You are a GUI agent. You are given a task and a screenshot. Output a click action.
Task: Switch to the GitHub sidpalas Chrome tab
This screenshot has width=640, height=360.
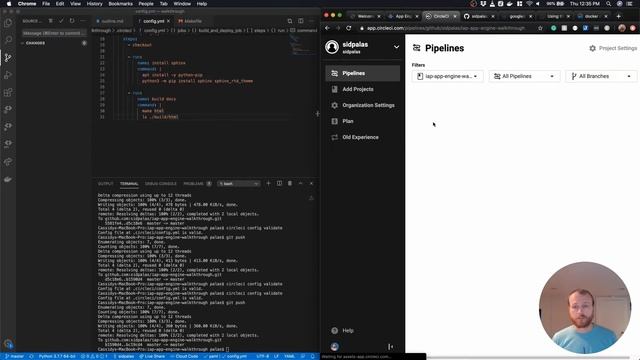[479, 16]
